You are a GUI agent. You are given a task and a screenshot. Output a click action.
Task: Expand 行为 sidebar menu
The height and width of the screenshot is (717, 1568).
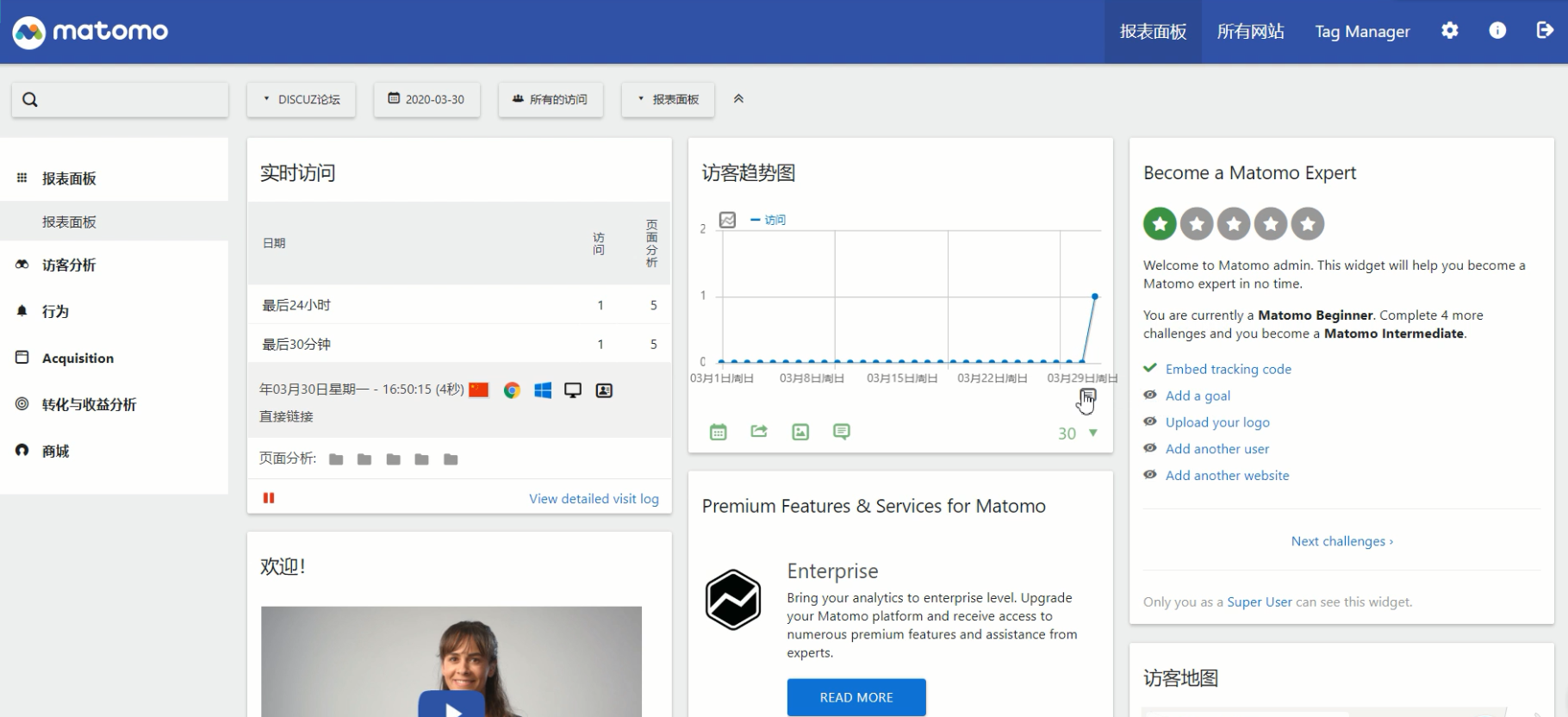(55, 312)
